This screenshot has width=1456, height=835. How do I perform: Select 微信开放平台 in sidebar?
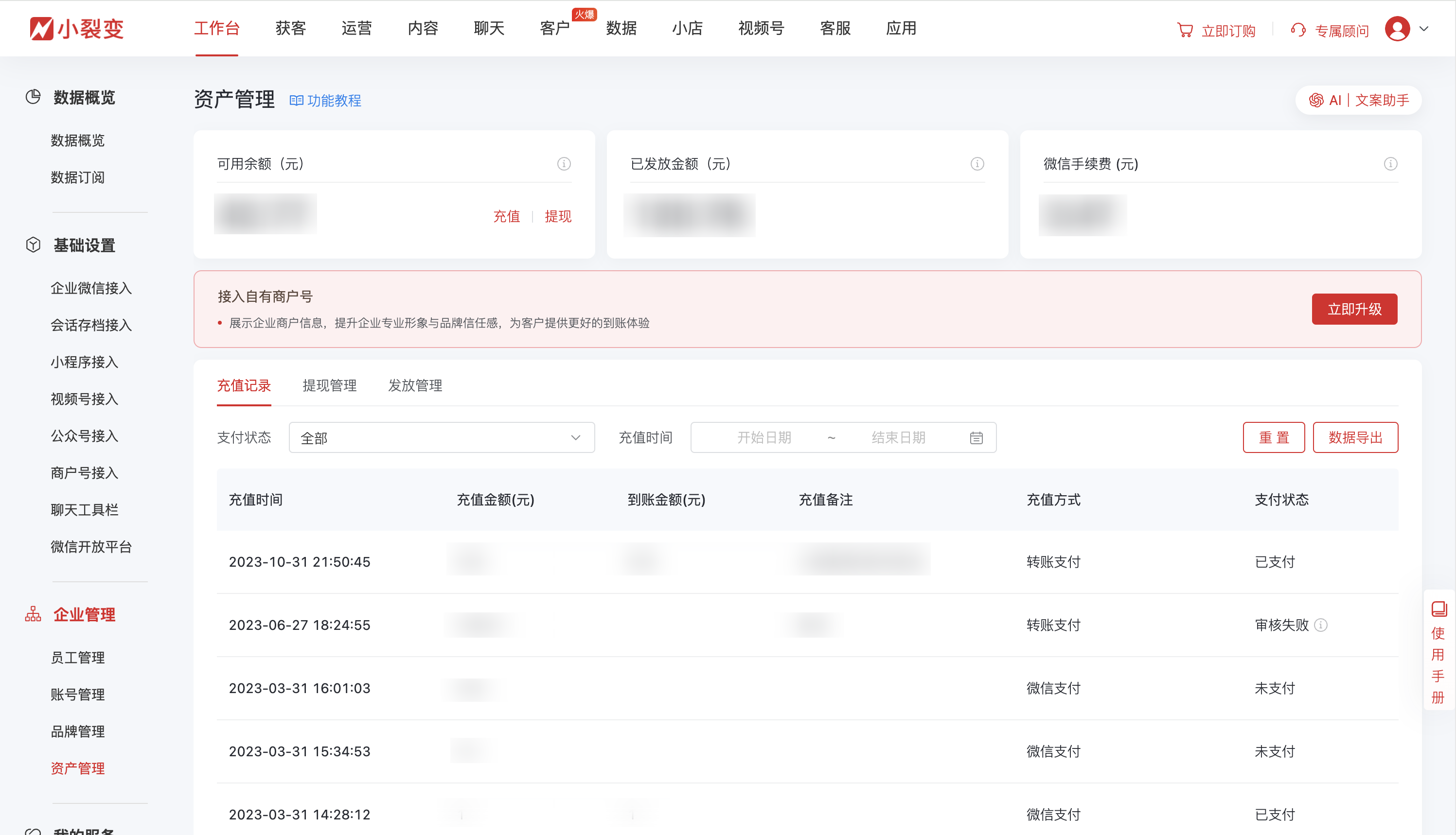(91, 547)
